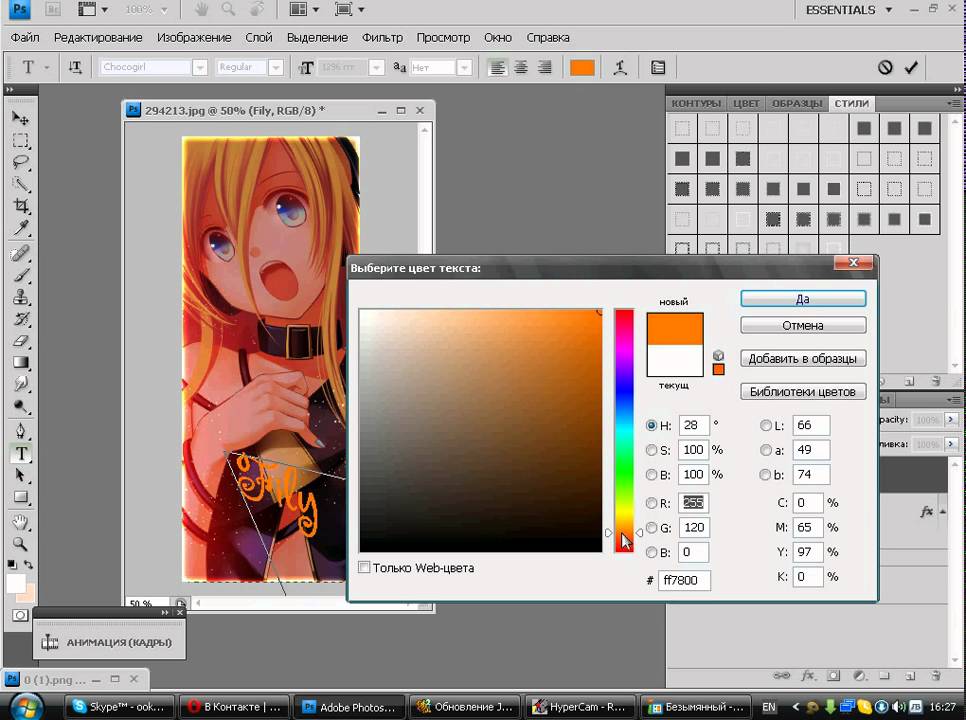Align text right
The width and height of the screenshot is (966, 720).
click(544, 67)
